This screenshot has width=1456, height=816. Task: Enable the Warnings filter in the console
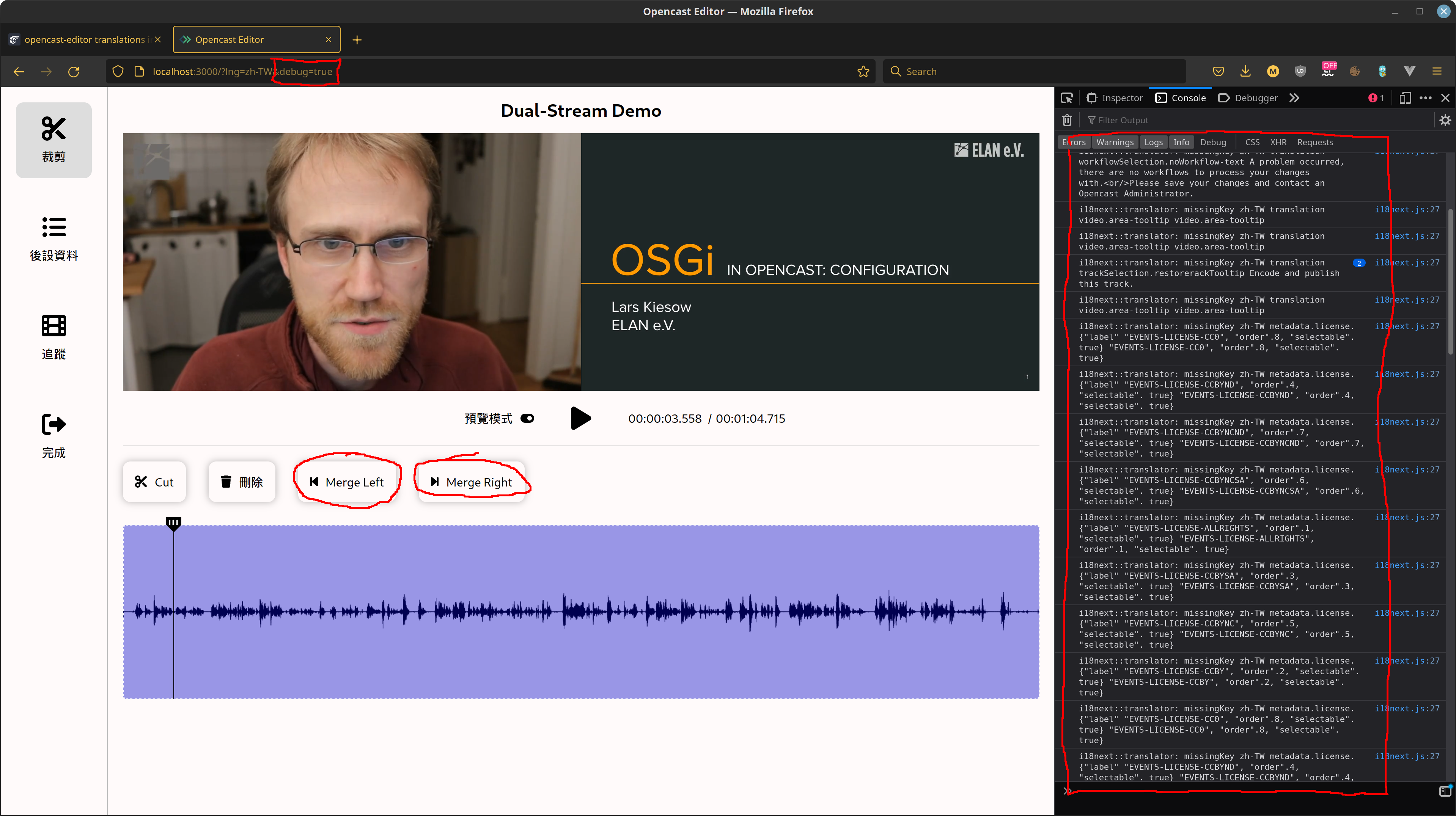(1115, 142)
